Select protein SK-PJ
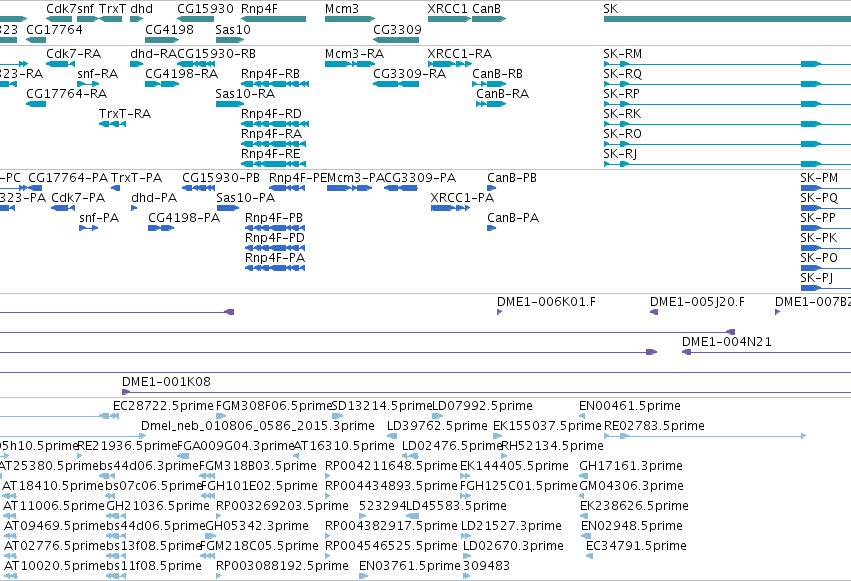The height and width of the screenshot is (581, 851). pos(817,278)
